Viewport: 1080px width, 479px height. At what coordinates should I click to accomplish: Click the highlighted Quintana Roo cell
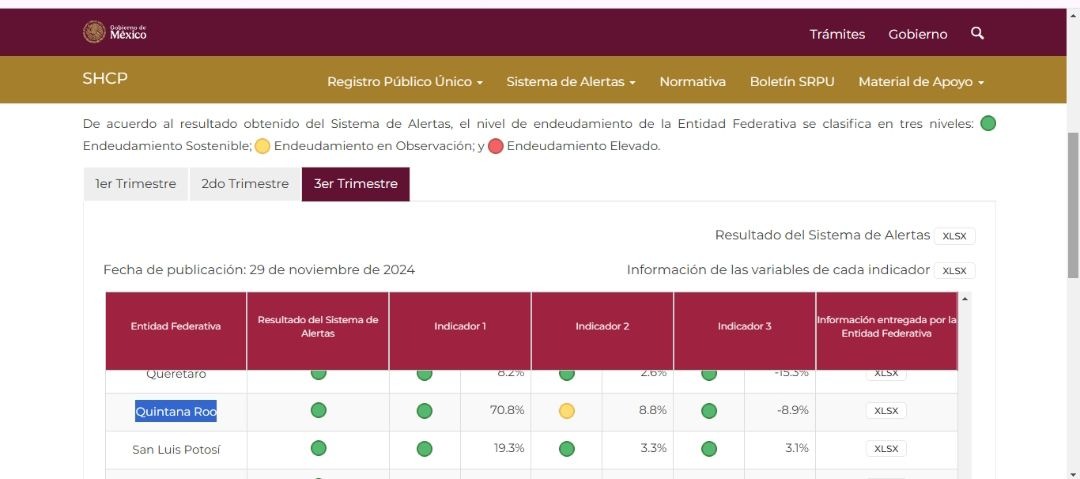(176, 411)
